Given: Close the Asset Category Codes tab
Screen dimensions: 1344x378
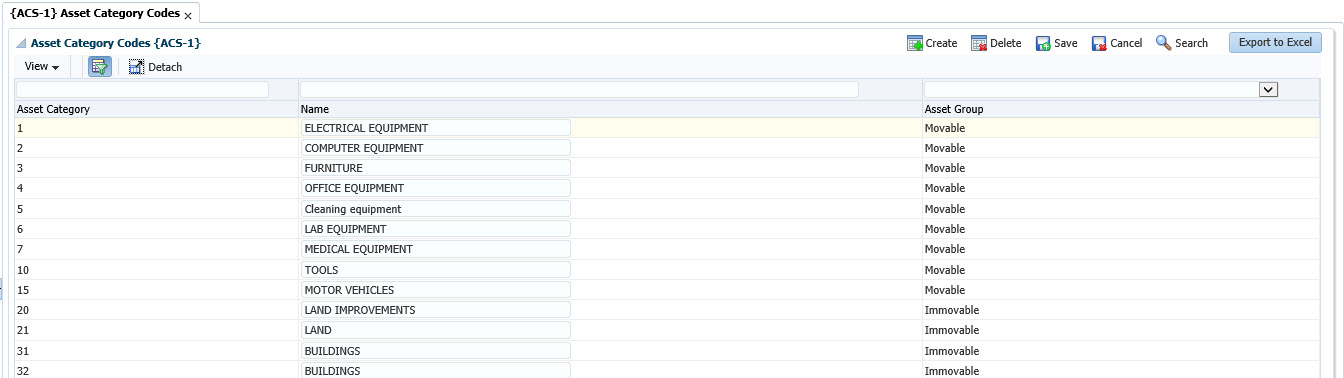Looking at the screenshot, I should (188, 16).
